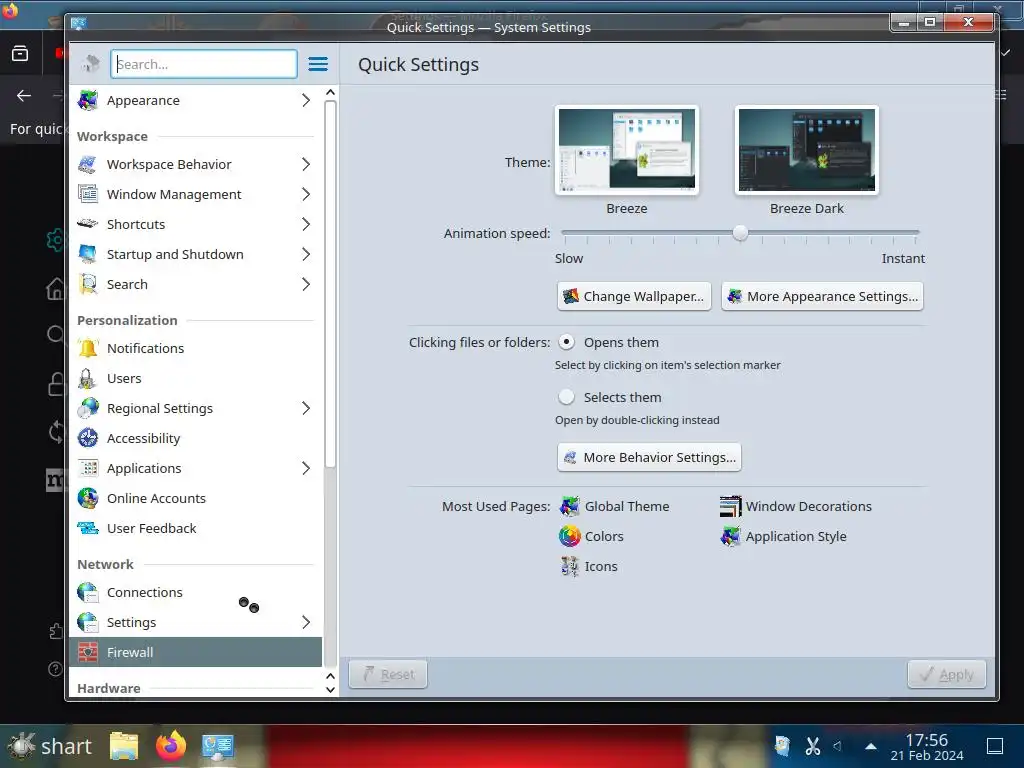Screen dimensions: 1024x768
Task: Click the volume speaker tray icon
Action: click(x=838, y=746)
